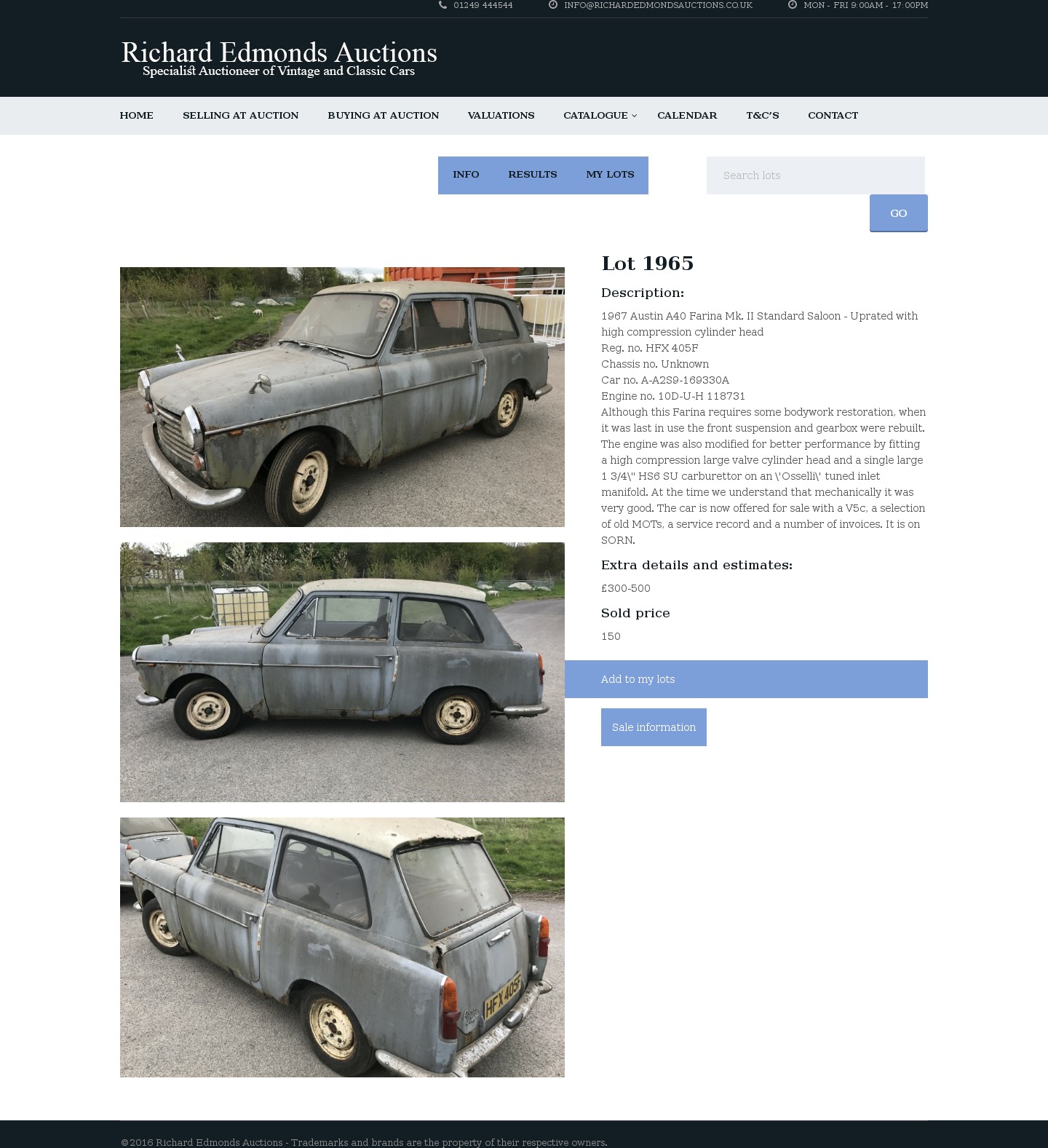Viewport: 1048px width, 1148px height.
Task: Open Buying at Auction page
Action: pyautogui.click(x=384, y=116)
